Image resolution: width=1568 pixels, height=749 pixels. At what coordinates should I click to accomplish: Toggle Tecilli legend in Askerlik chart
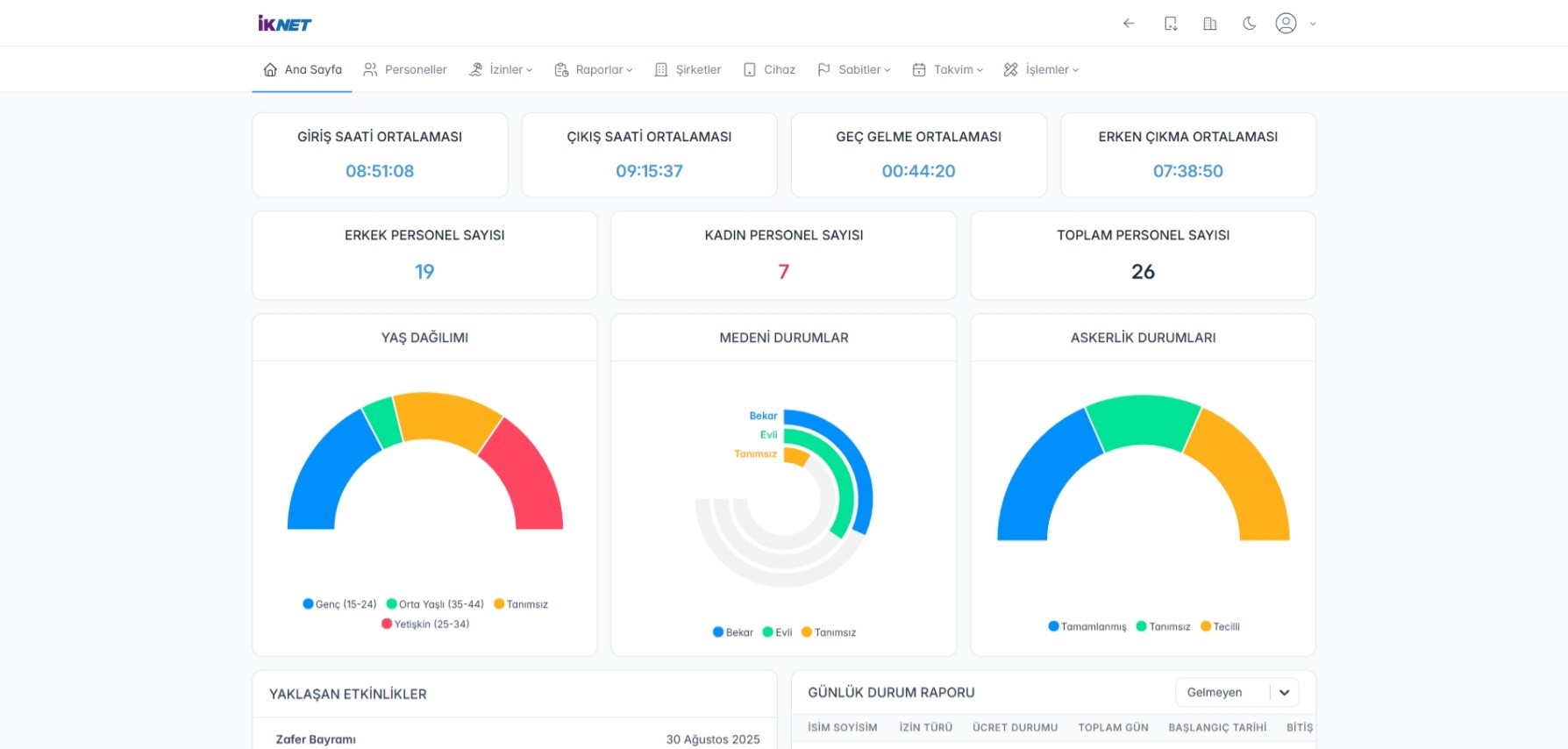1220,626
